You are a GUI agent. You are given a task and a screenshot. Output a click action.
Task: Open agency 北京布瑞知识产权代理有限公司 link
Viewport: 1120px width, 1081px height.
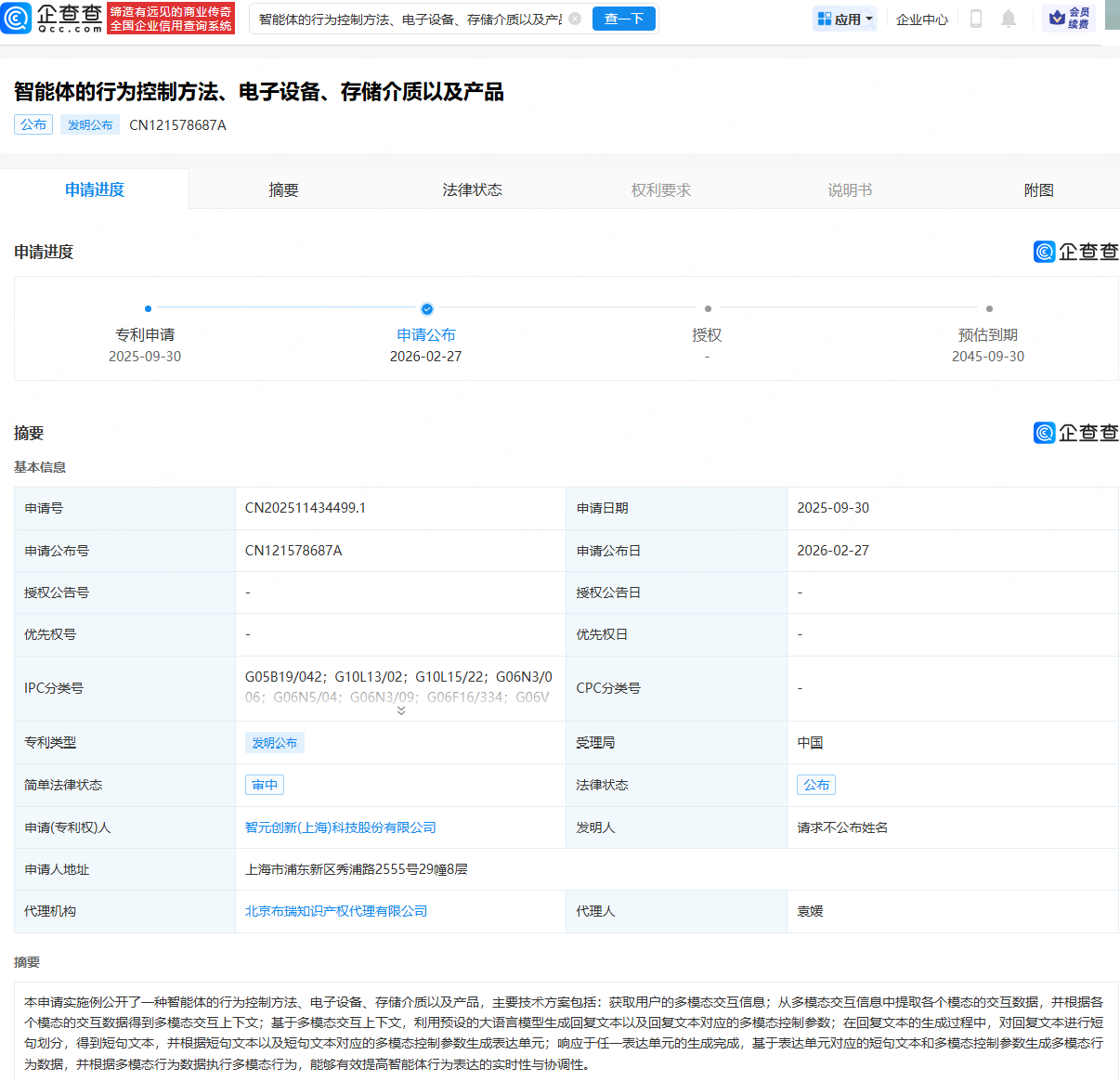point(336,911)
